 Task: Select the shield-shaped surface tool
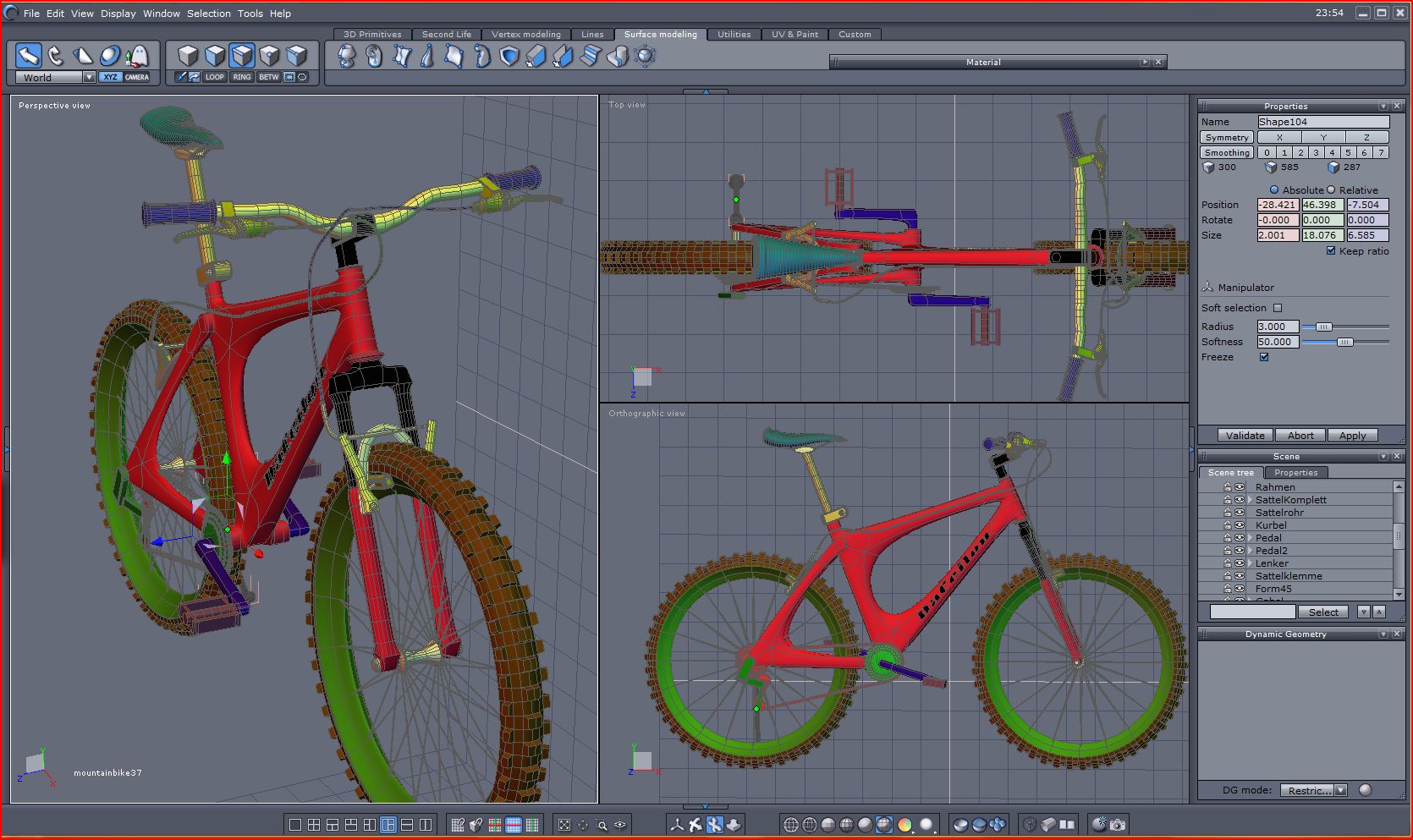click(509, 56)
